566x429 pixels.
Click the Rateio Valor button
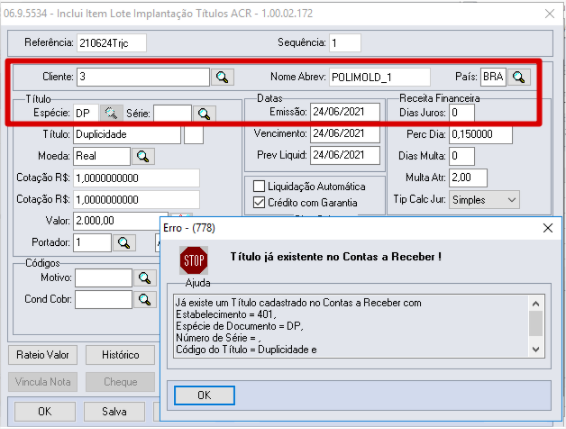[43, 355]
